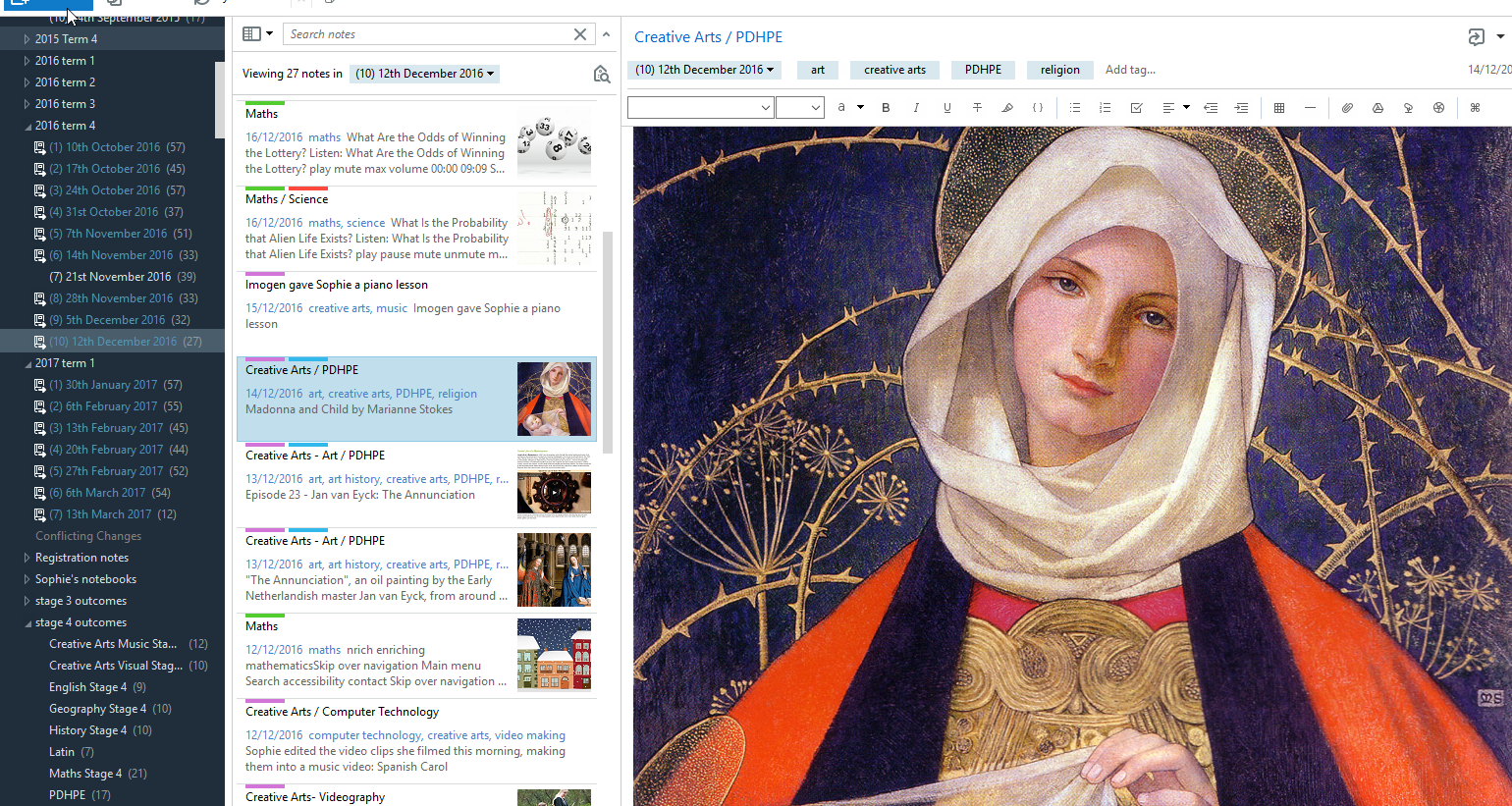1512x806 pixels.
Task: Open the 'Viewing notes in' notebook dropdown
Action: tap(424, 74)
